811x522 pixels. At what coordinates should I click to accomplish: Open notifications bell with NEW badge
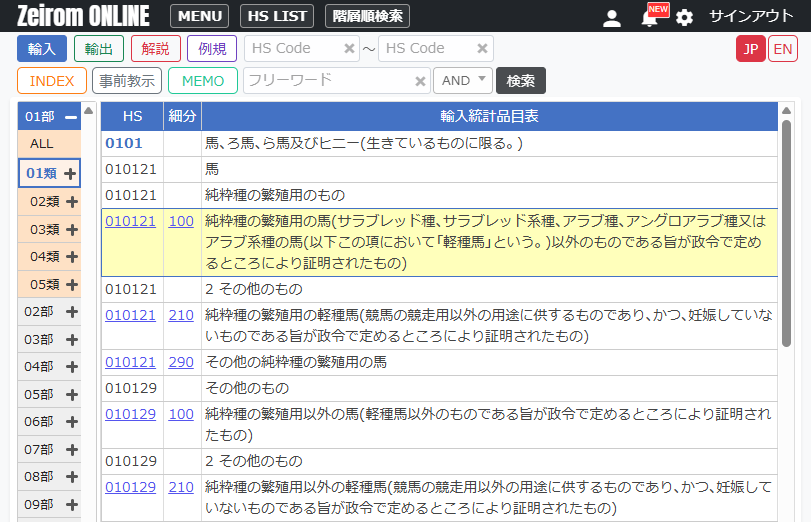point(654,16)
